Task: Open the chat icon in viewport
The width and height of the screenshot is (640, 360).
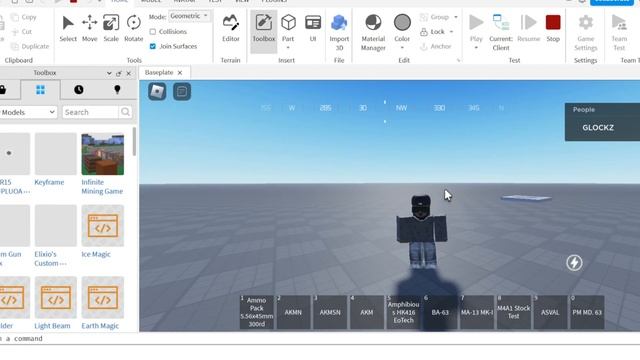Action: pyautogui.click(x=182, y=91)
